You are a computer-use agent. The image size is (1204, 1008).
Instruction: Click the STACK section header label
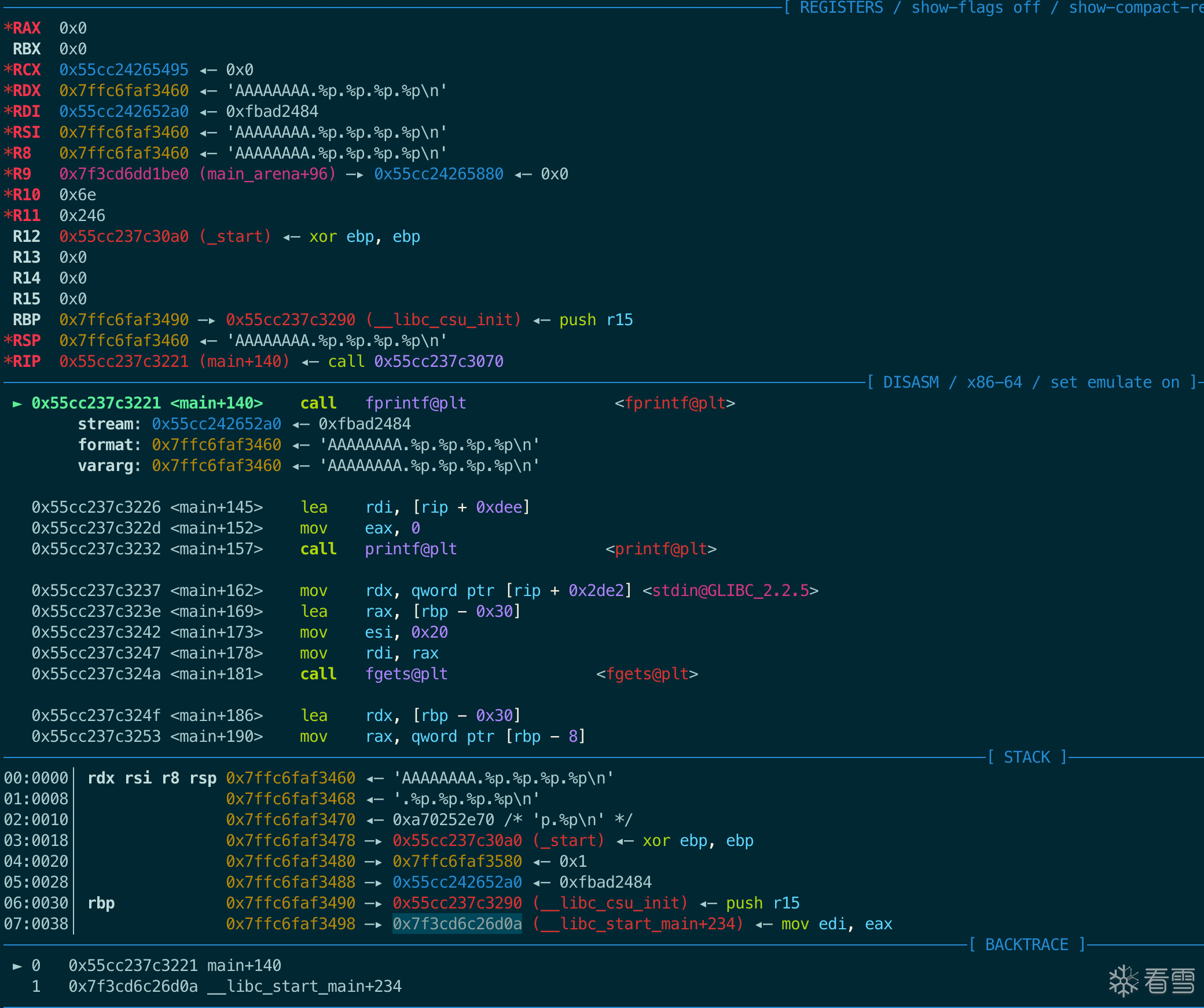click(x=1026, y=757)
